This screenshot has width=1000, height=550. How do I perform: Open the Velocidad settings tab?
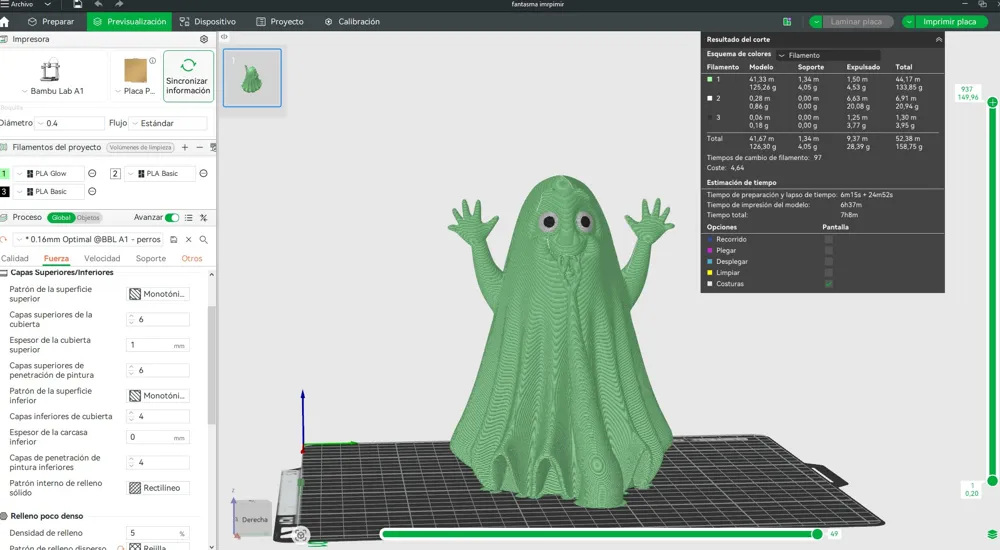pyautogui.click(x=102, y=258)
